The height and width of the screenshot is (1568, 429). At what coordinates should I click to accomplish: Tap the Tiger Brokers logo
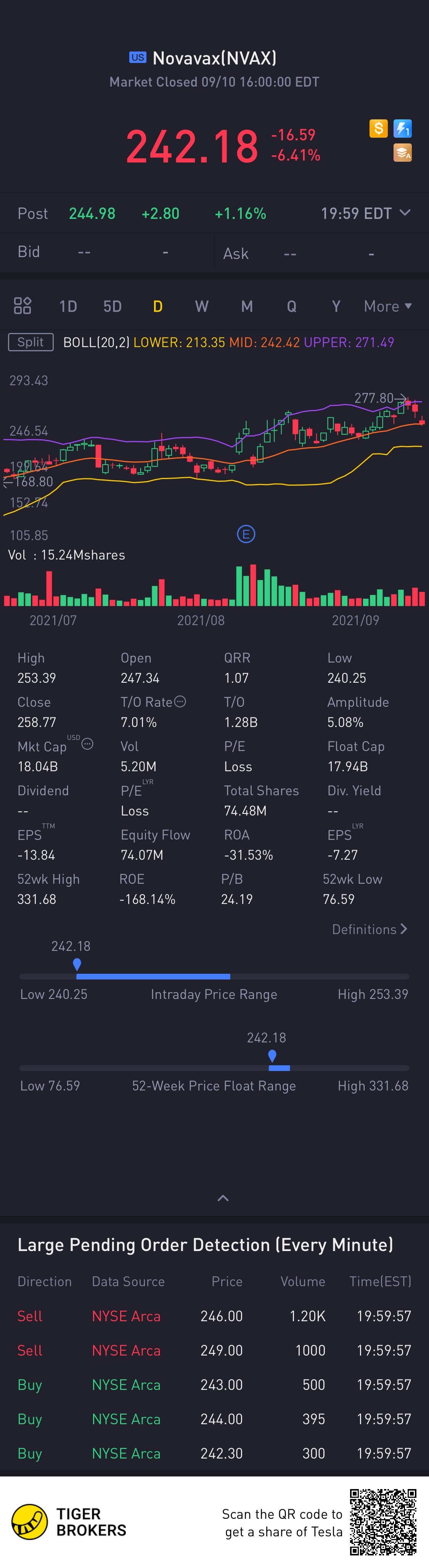click(69, 1522)
